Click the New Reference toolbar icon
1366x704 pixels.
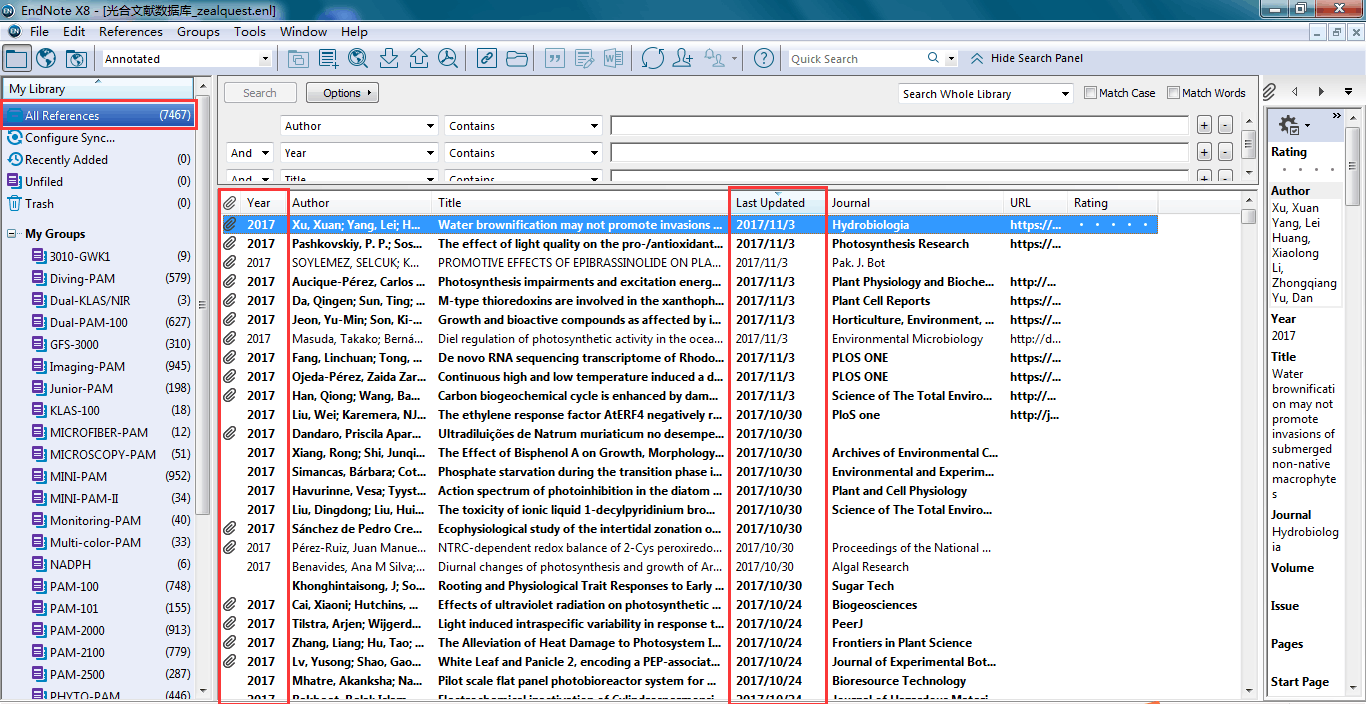click(327, 58)
